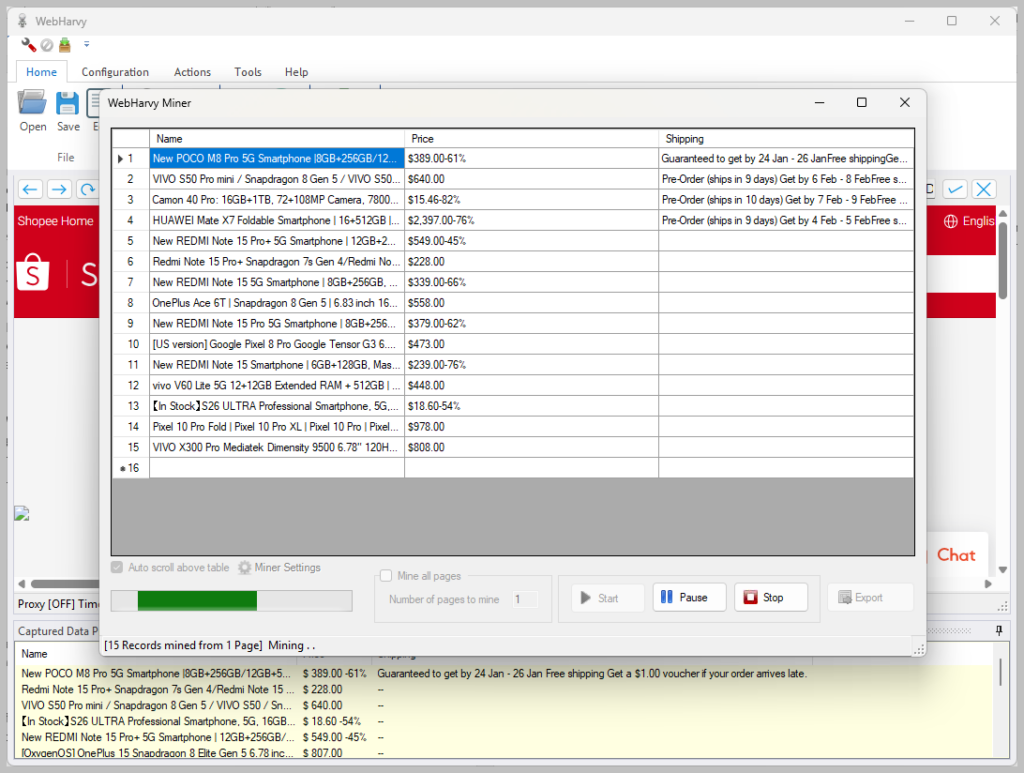Select row 4 HUAWEI Mate X7 name cell
Viewport: 1024px width, 773px height.
click(x=276, y=220)
